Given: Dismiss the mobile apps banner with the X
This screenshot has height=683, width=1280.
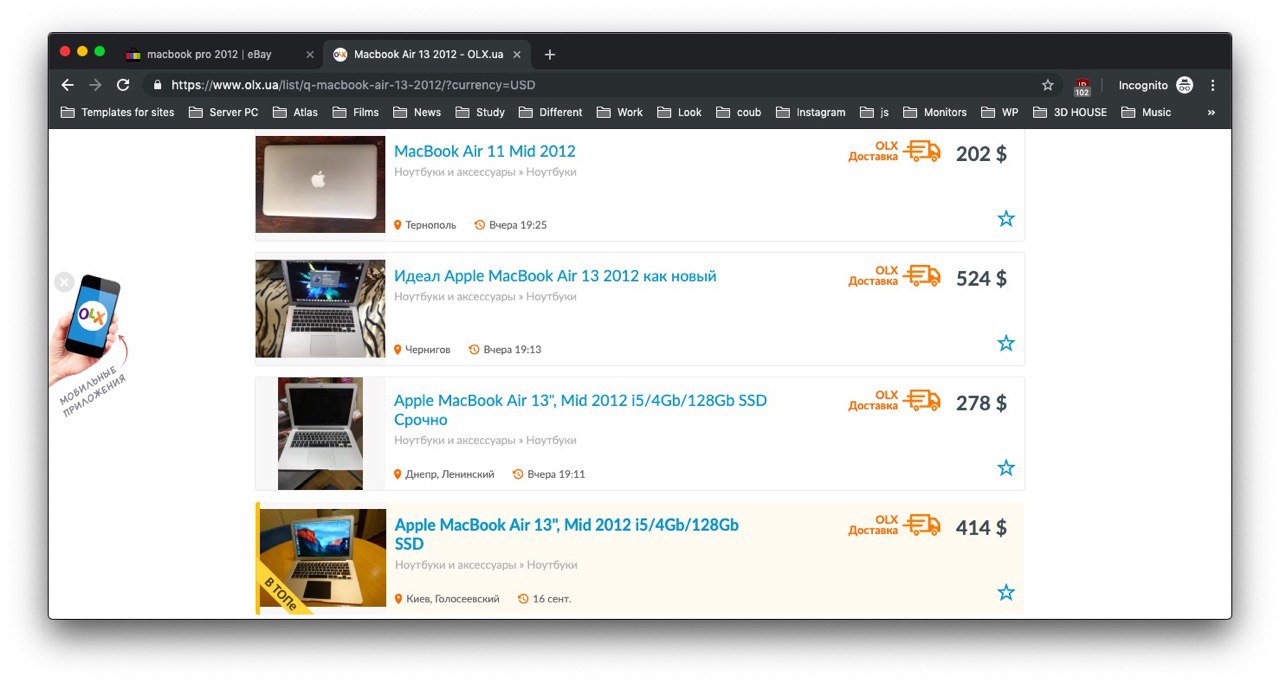Looking at the screenshot, I should [x=64, y=282].
